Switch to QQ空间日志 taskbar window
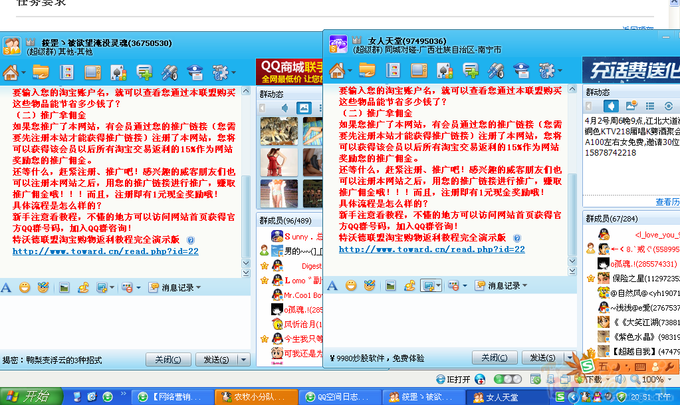 (340, 397)
